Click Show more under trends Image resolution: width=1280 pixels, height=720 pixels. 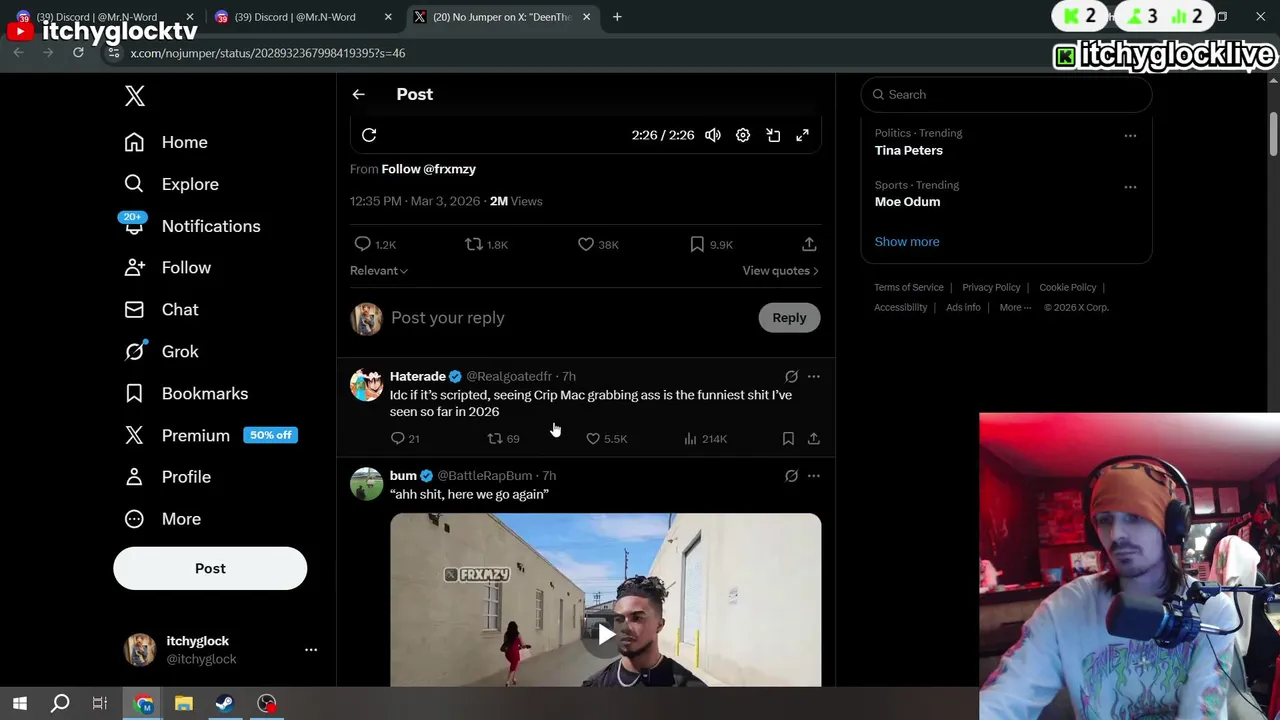(907, 242)
